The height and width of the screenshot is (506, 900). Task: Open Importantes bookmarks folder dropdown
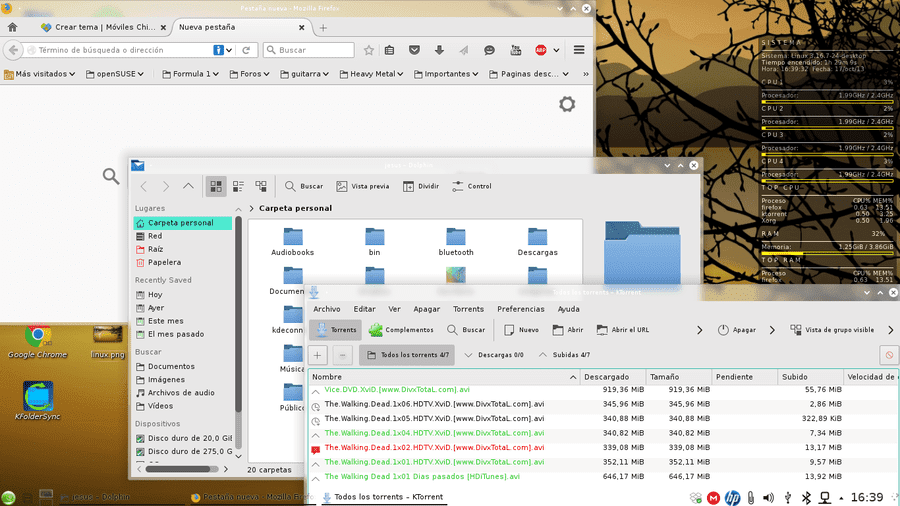point(447,74)
